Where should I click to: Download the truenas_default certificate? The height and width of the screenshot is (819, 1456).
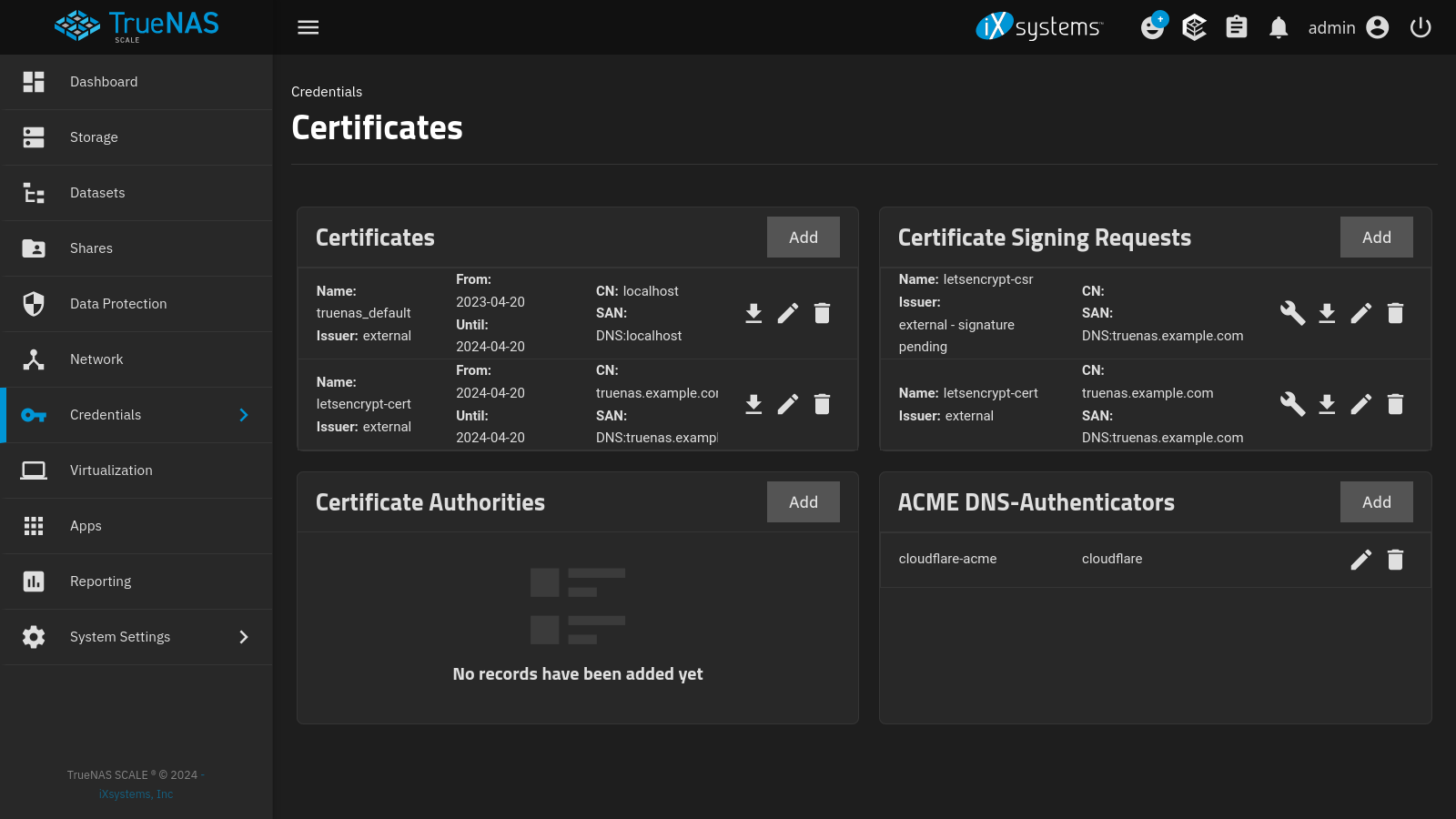coord(753,313)
